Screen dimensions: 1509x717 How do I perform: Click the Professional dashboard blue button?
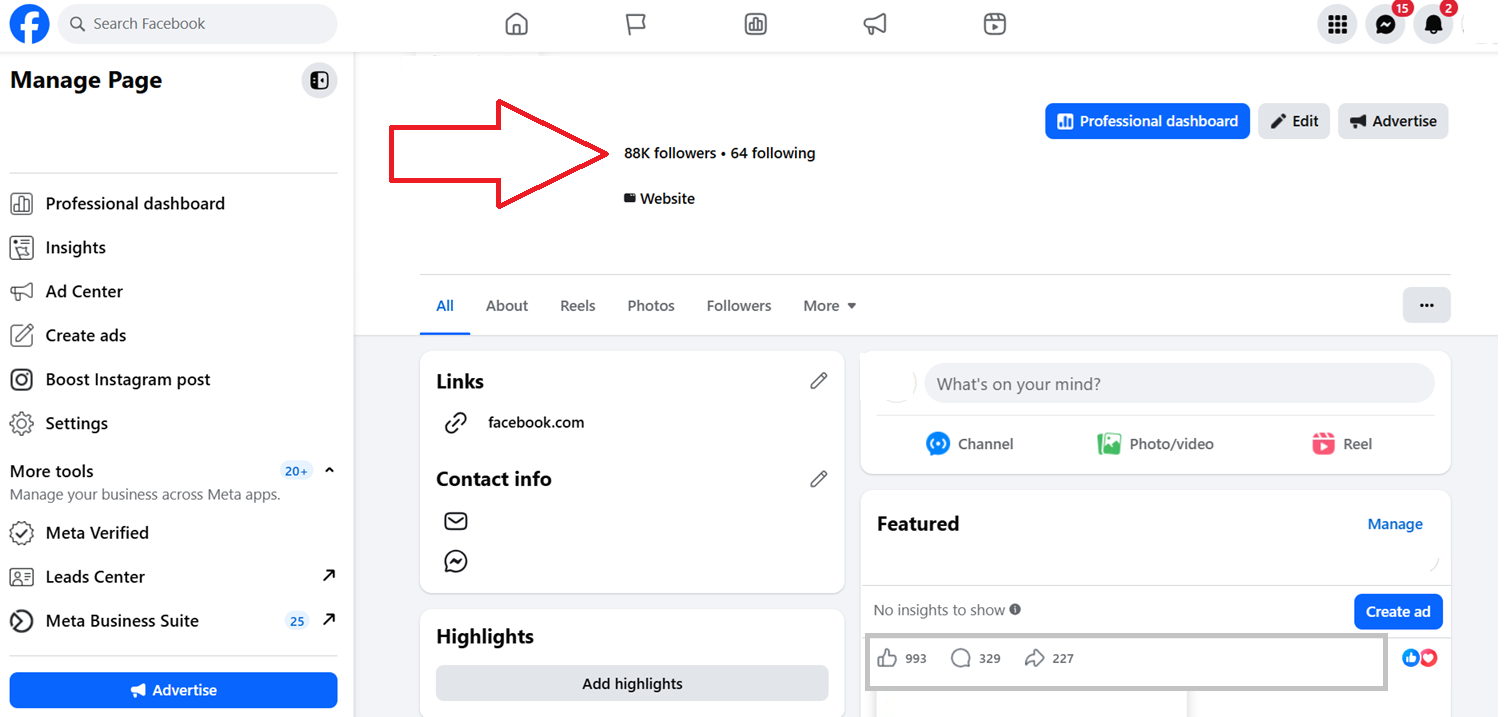pos(1147,121)
